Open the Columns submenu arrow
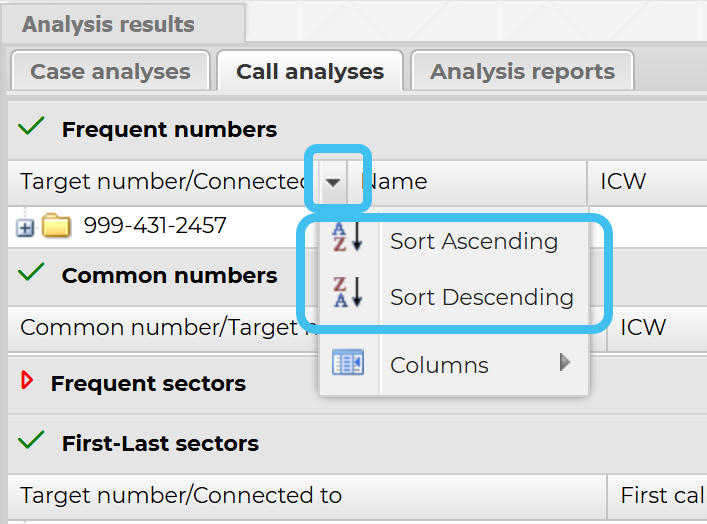707x524 pixels. click(x=566, y=363)
